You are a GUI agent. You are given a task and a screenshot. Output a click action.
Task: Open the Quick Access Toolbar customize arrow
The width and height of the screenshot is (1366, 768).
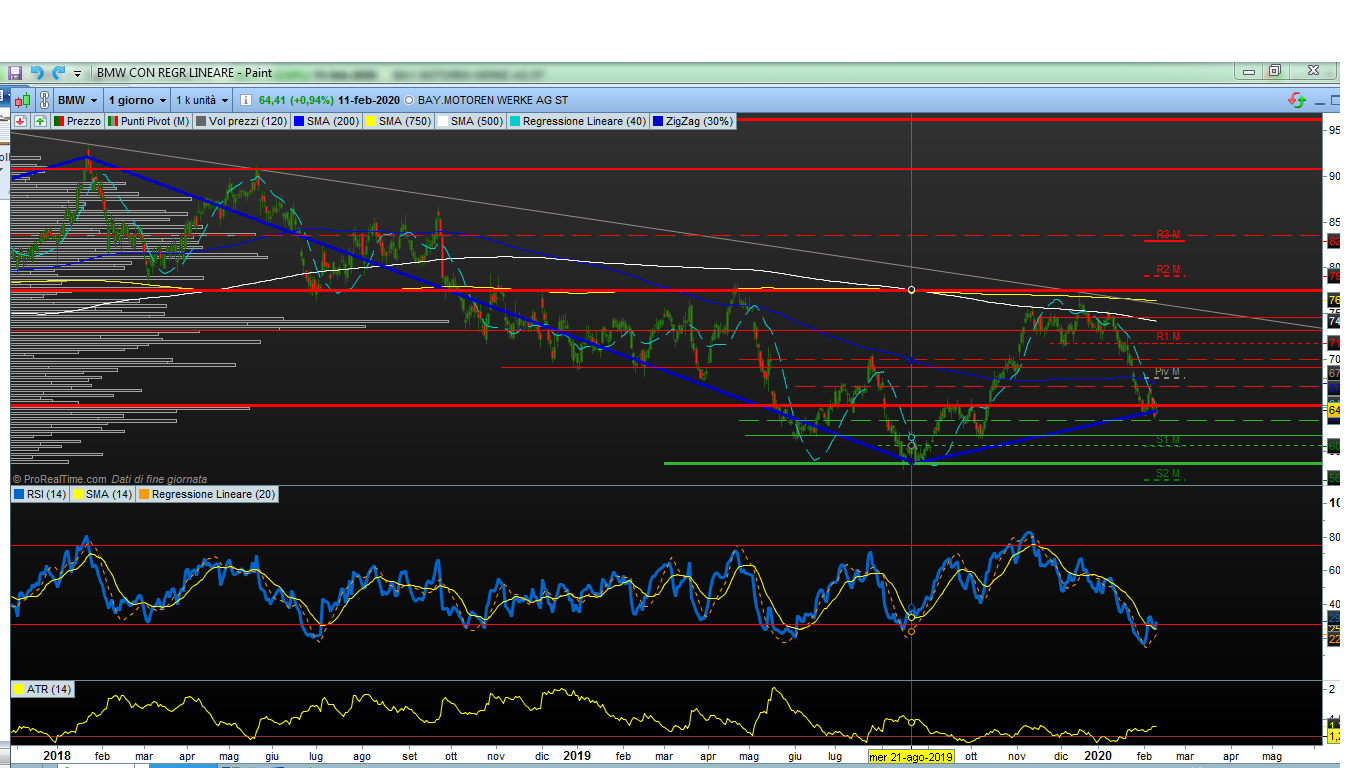coord(77,73)
